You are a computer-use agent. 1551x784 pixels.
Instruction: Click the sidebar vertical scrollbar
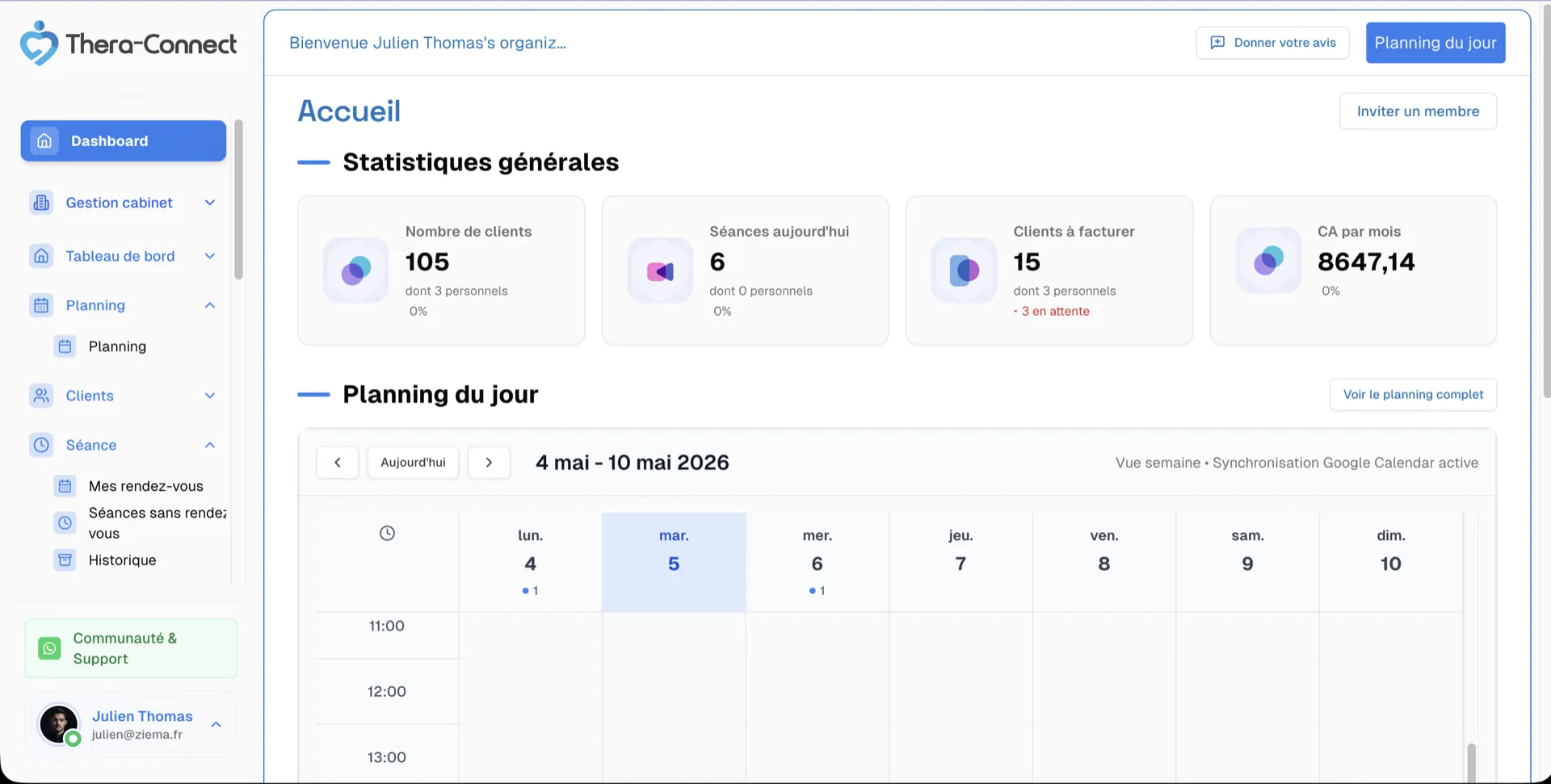pyautogui.click(x=238, y=199)
